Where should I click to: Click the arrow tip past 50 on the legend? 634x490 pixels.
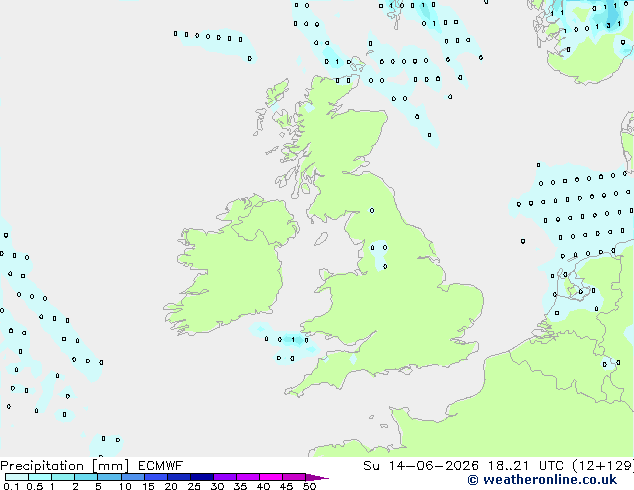[317, 477]
